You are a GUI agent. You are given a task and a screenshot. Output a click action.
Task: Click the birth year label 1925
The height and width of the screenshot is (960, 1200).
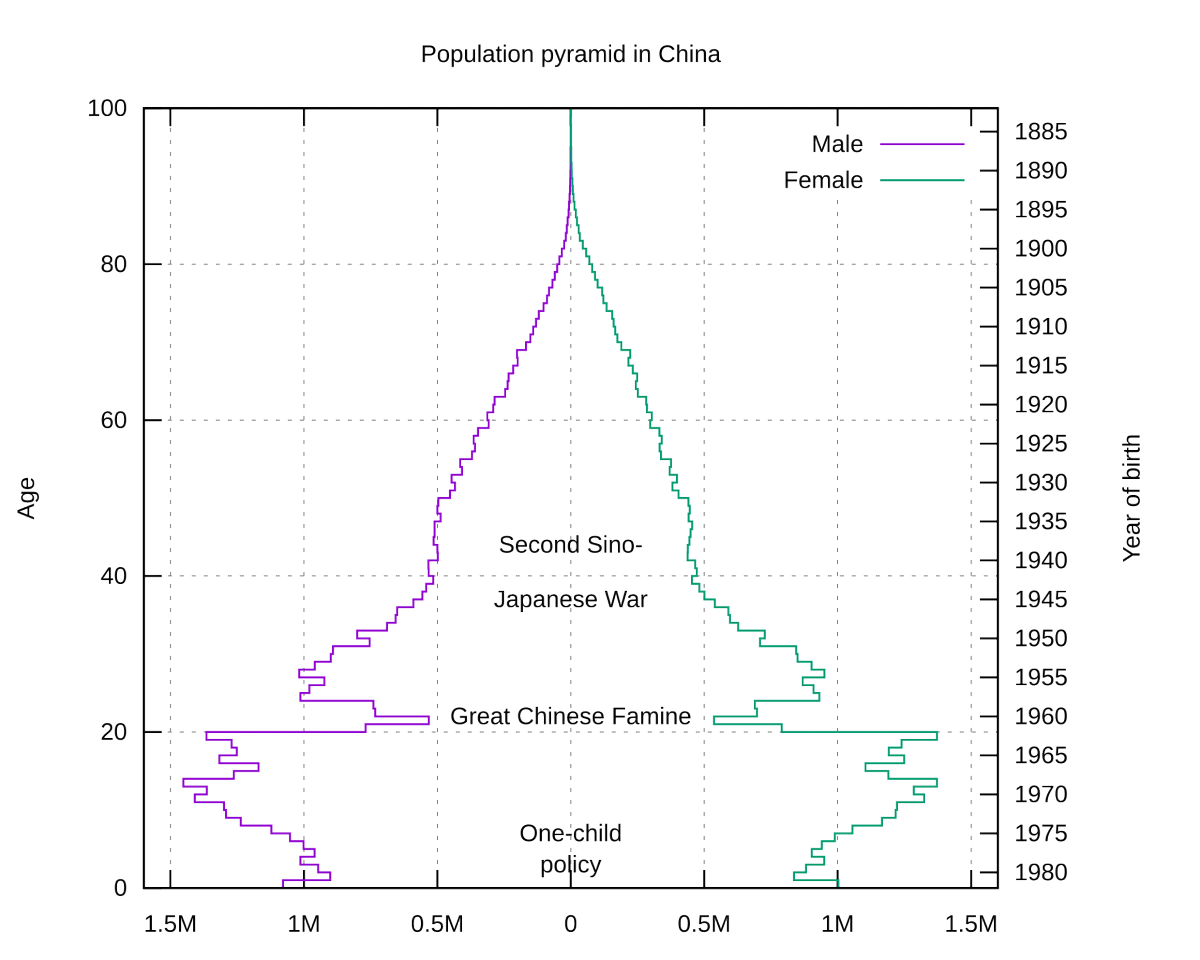click(1041, 444)
